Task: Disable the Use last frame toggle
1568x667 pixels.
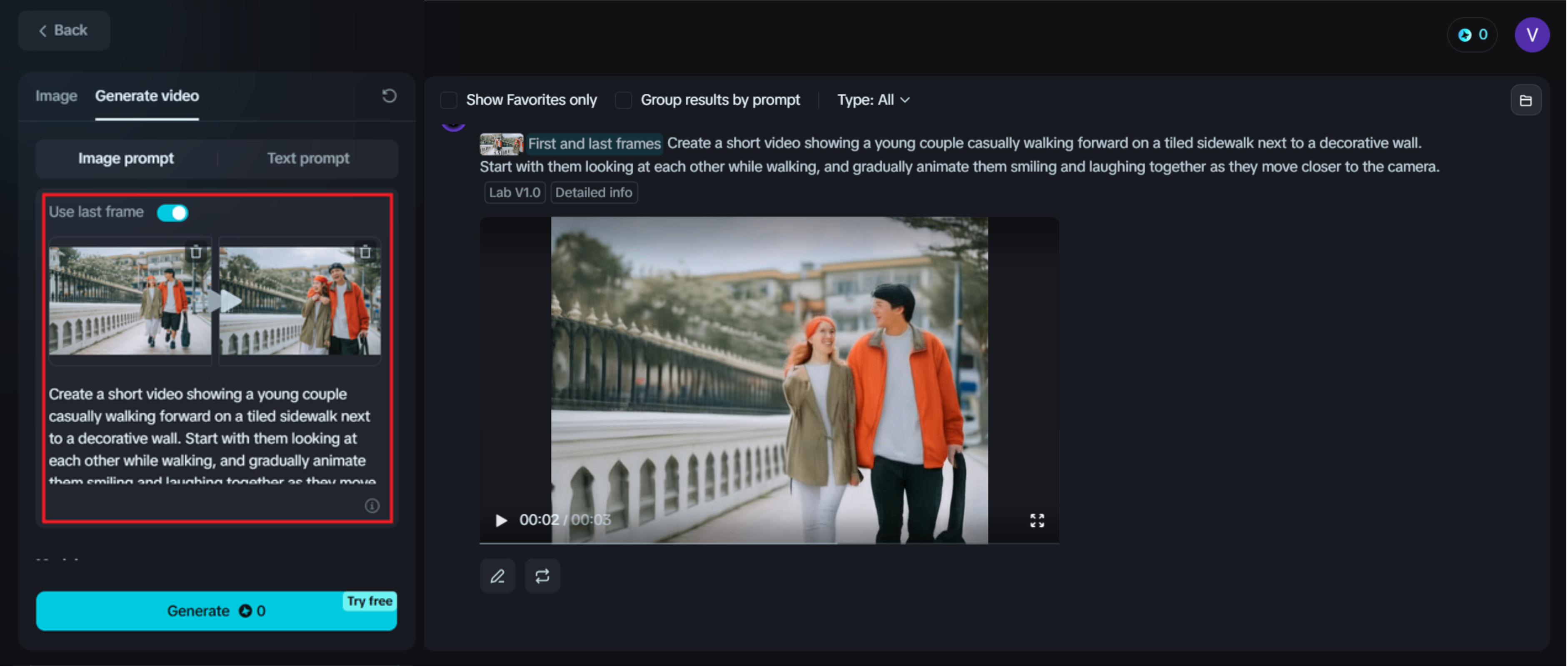Action: tap(172, 213)
